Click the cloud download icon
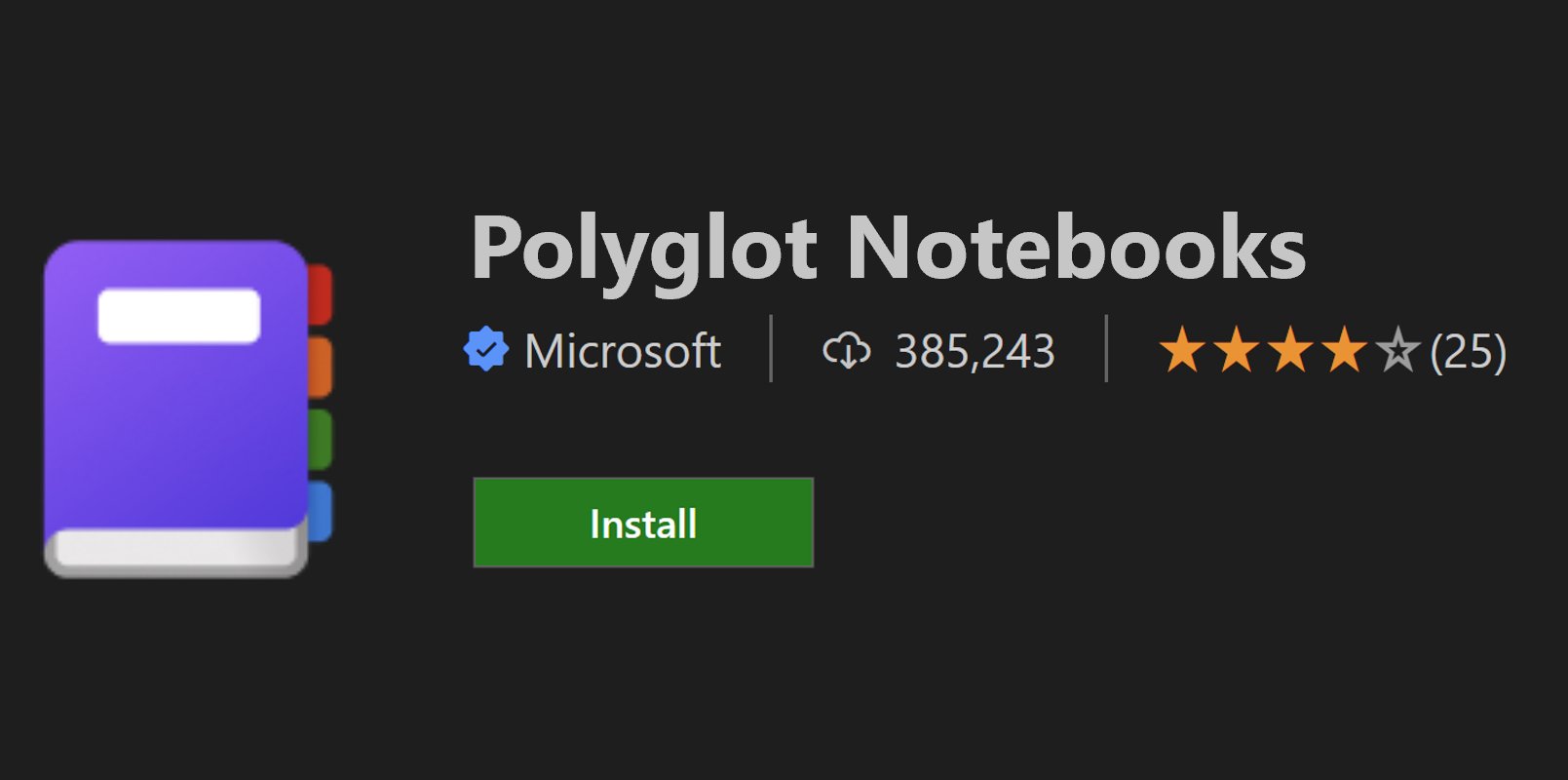Image resolution: width=1568 pixels, height=780 pixels. [847, 350]
